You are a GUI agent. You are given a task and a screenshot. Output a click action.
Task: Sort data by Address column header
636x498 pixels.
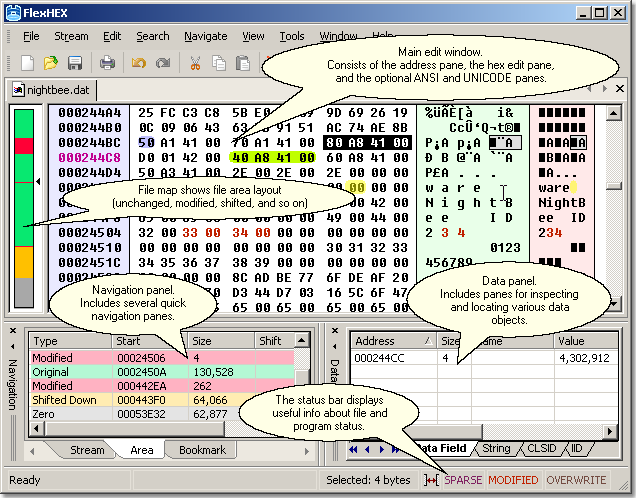click(x=393, y=341)
